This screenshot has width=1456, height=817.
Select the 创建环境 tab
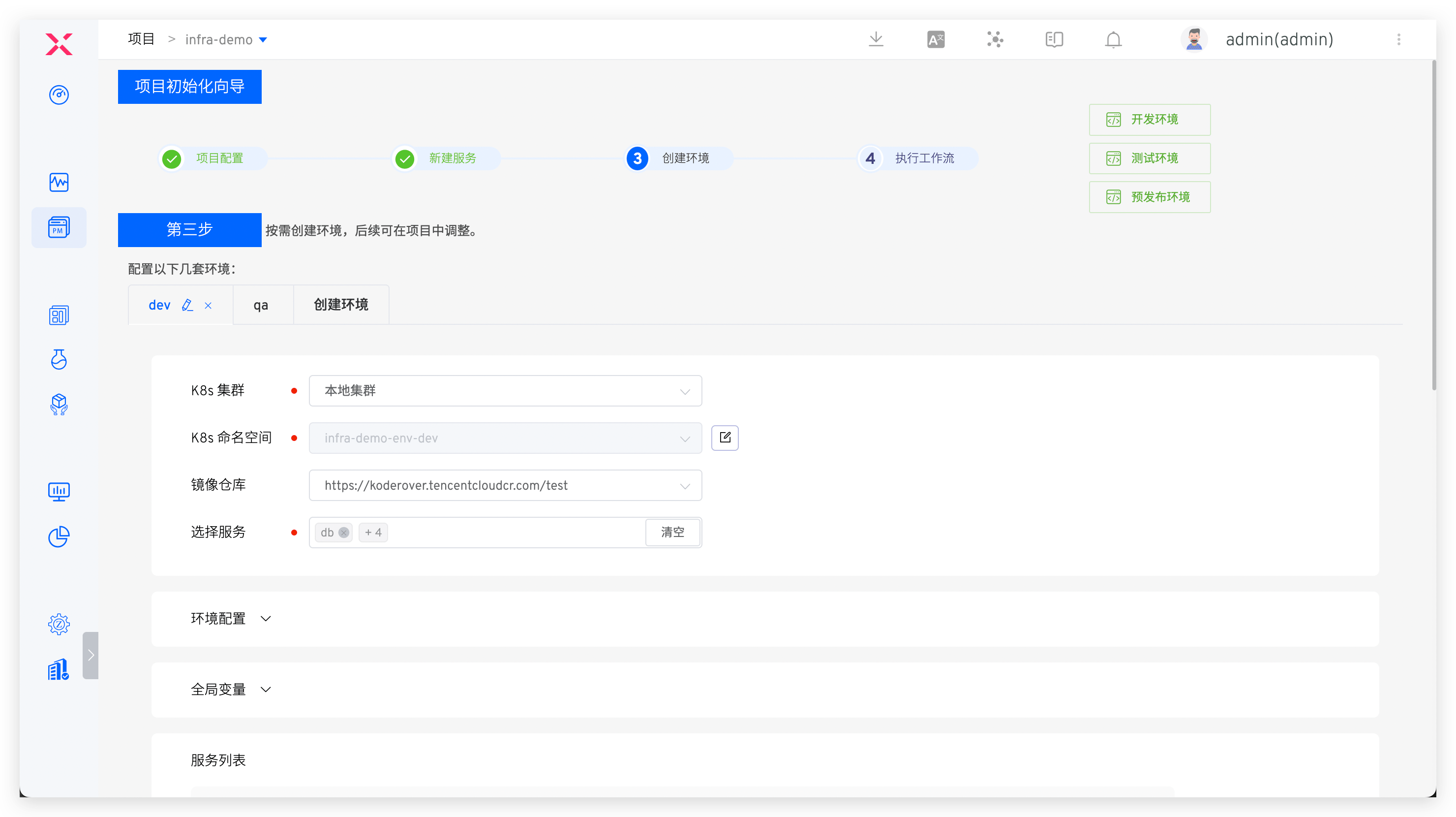click(x=341, y=305)
